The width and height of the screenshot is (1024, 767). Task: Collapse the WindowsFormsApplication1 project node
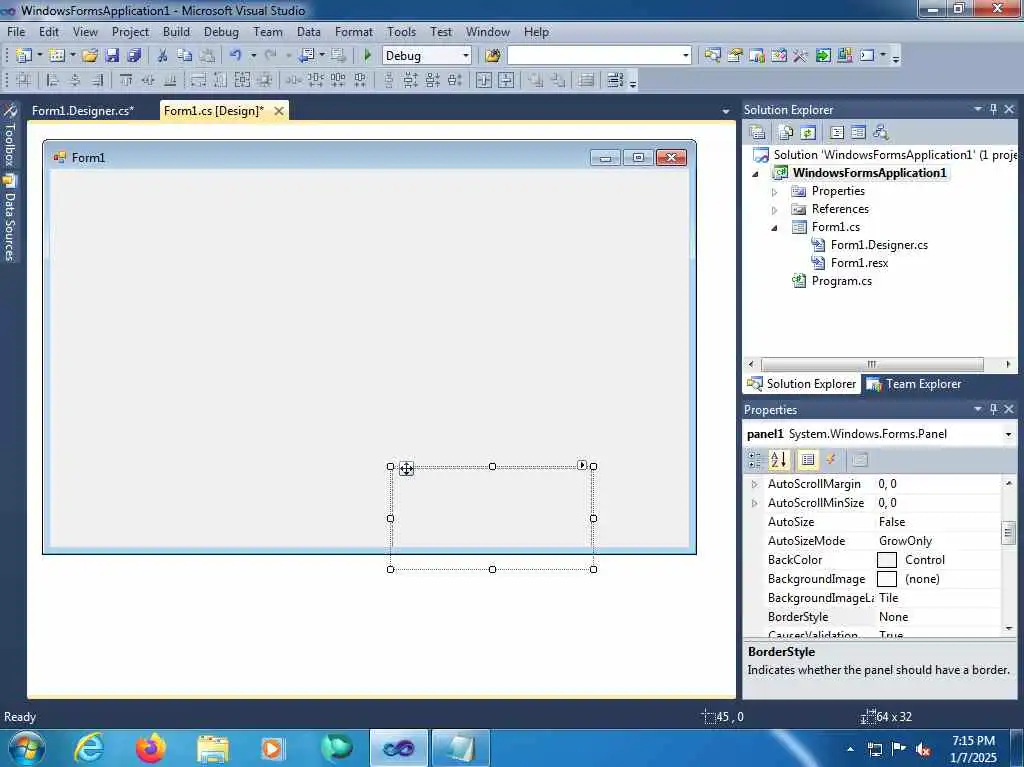[756, 174]
